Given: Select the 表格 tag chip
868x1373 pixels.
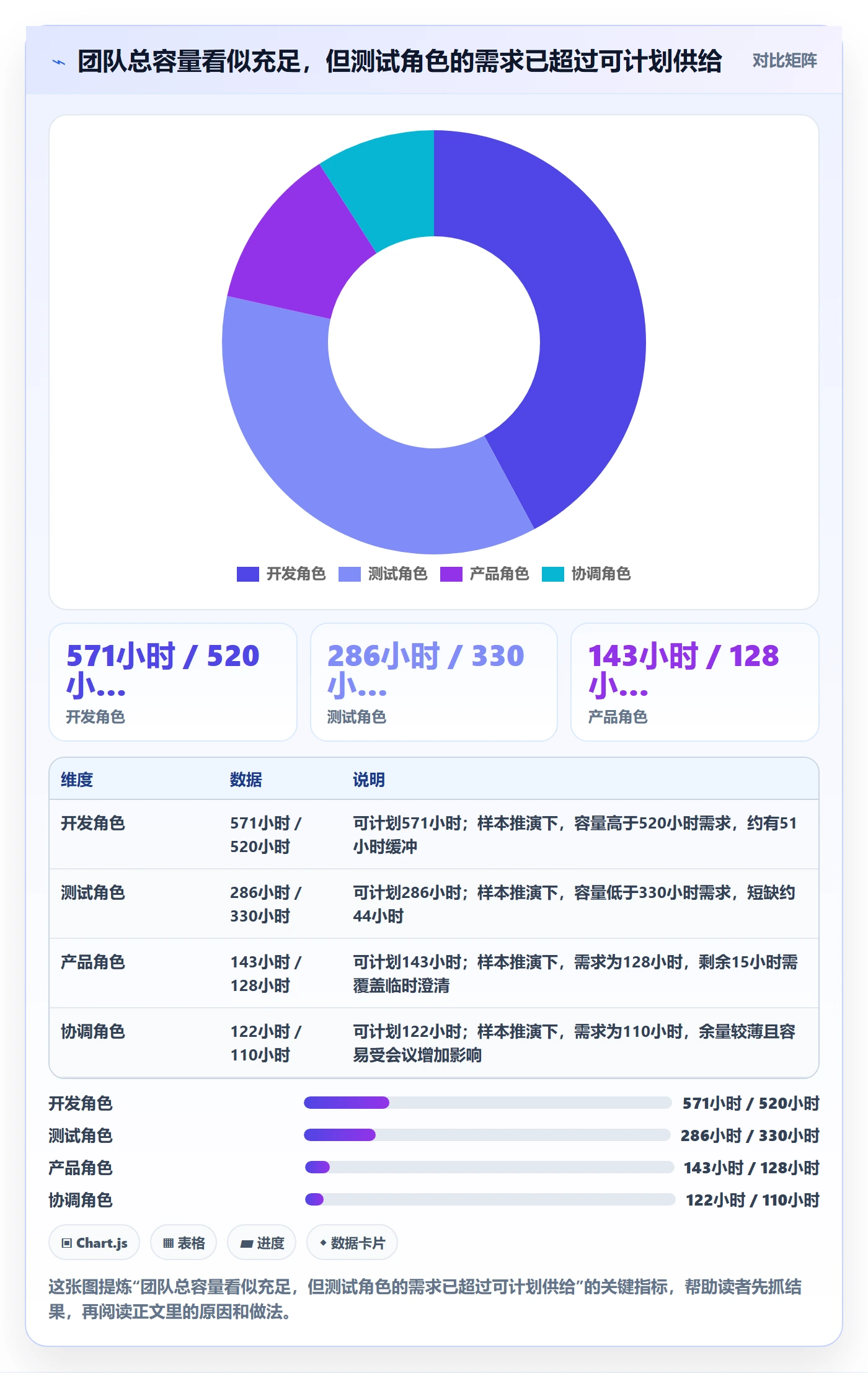Looking at the screenshot, I should tap(184, 1243).
